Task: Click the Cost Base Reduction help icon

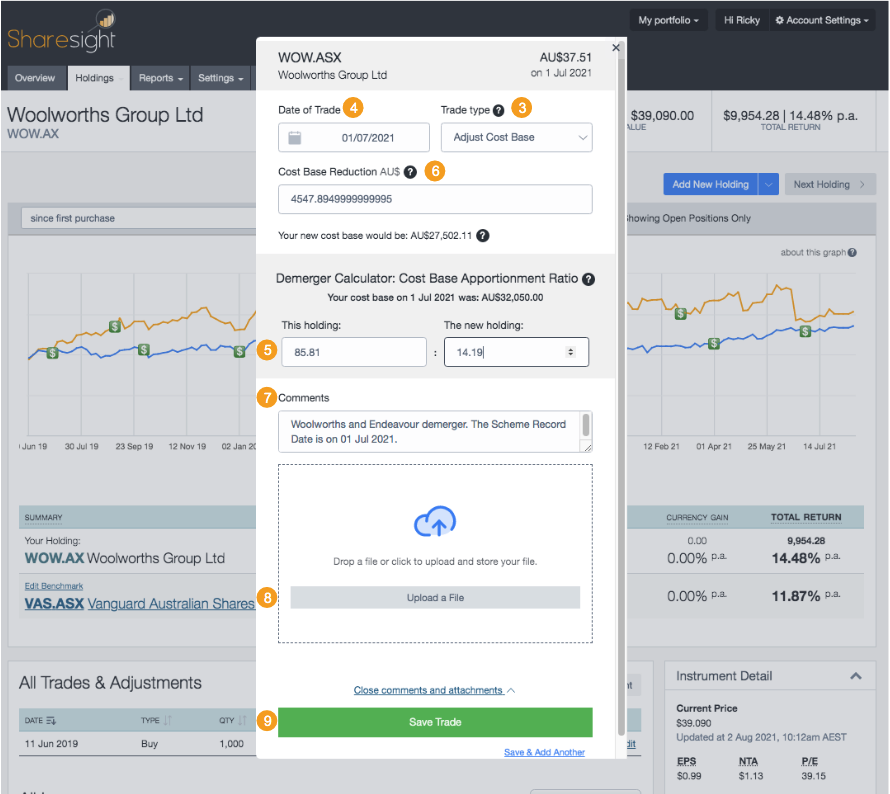Action: (410, 172)
